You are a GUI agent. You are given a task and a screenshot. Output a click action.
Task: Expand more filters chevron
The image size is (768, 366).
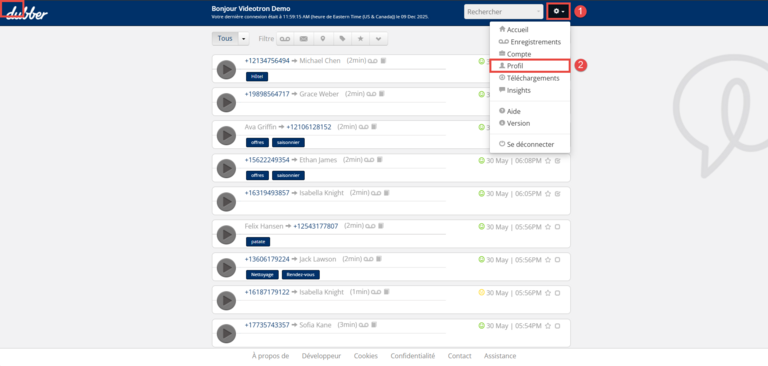[378, 39]
